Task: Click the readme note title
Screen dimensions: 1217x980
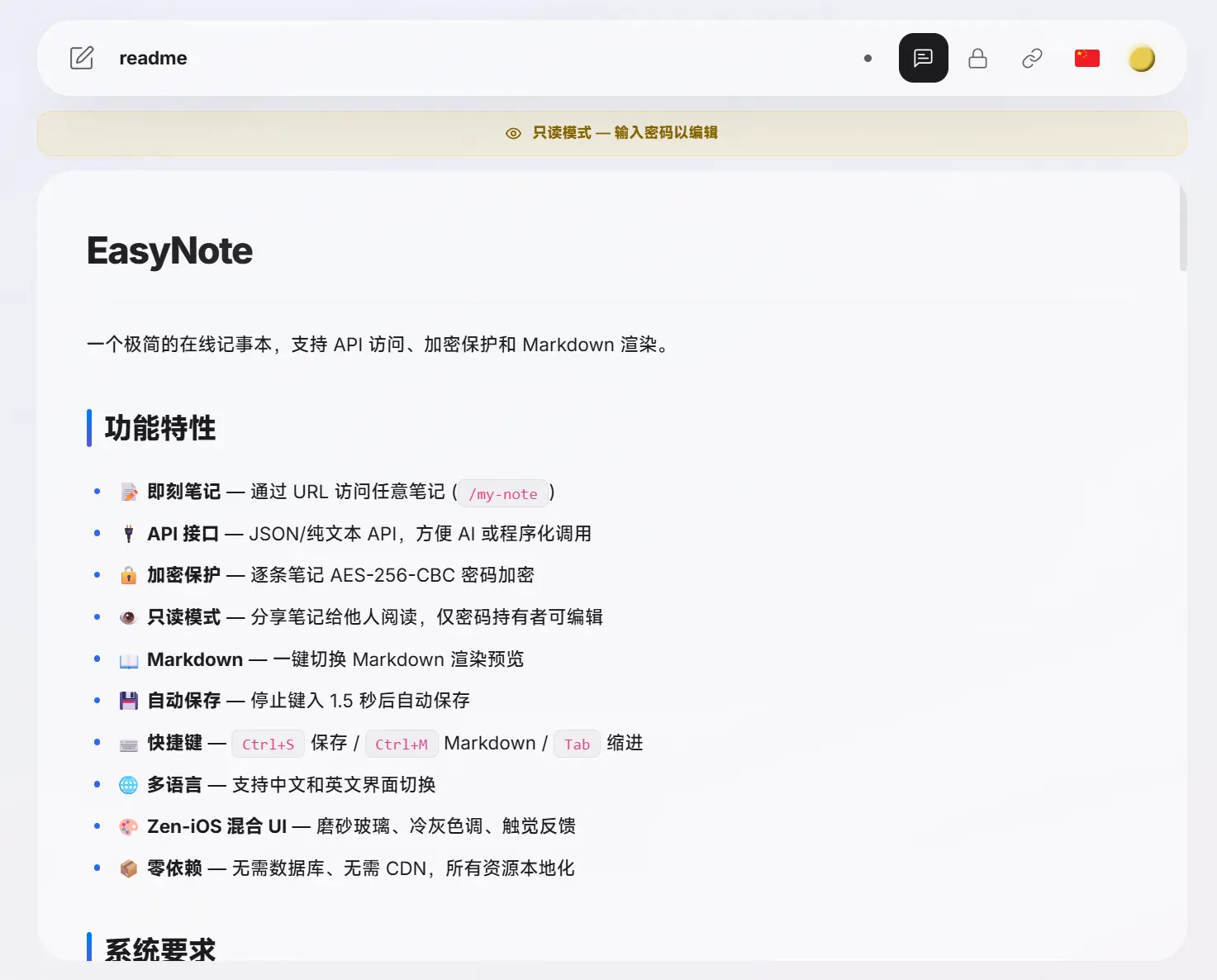Action: (153, 58)
